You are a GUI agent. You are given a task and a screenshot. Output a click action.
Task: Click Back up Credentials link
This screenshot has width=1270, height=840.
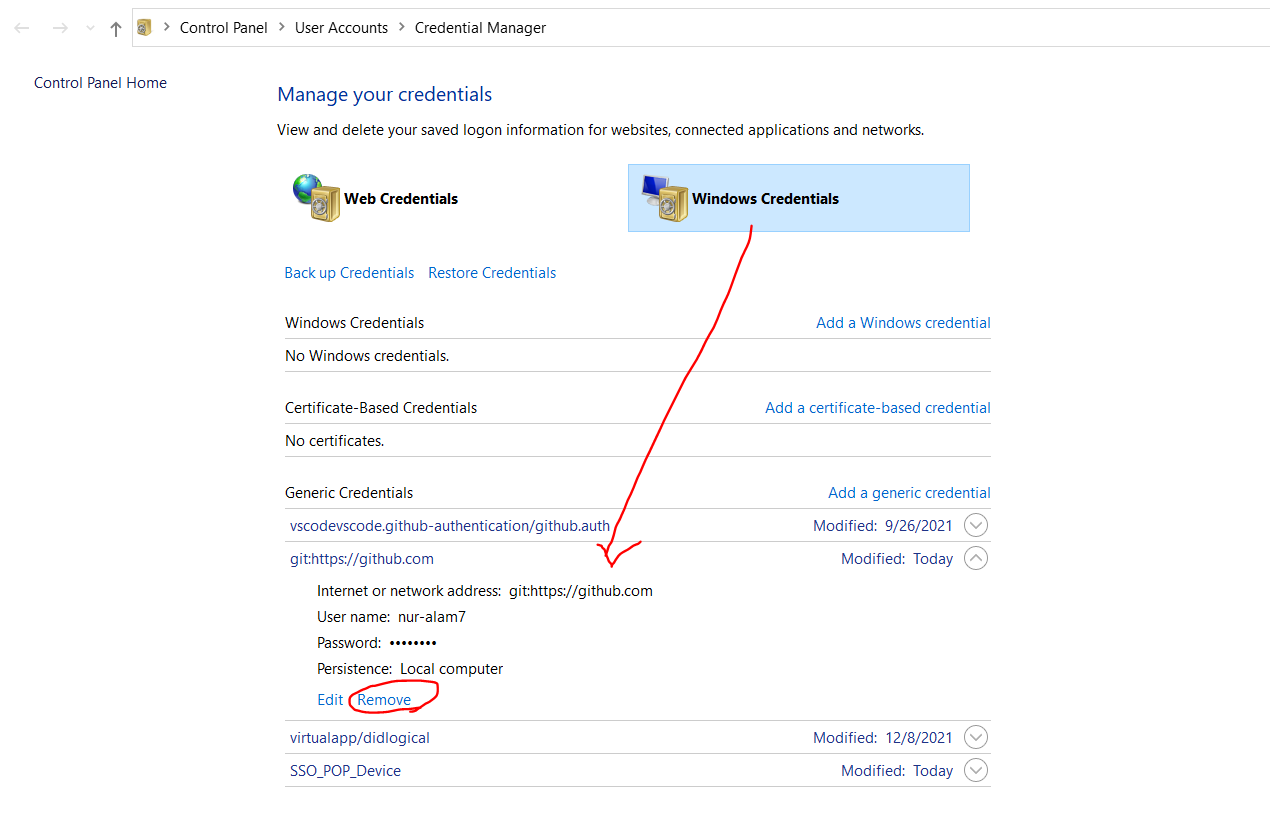(349, 273)
